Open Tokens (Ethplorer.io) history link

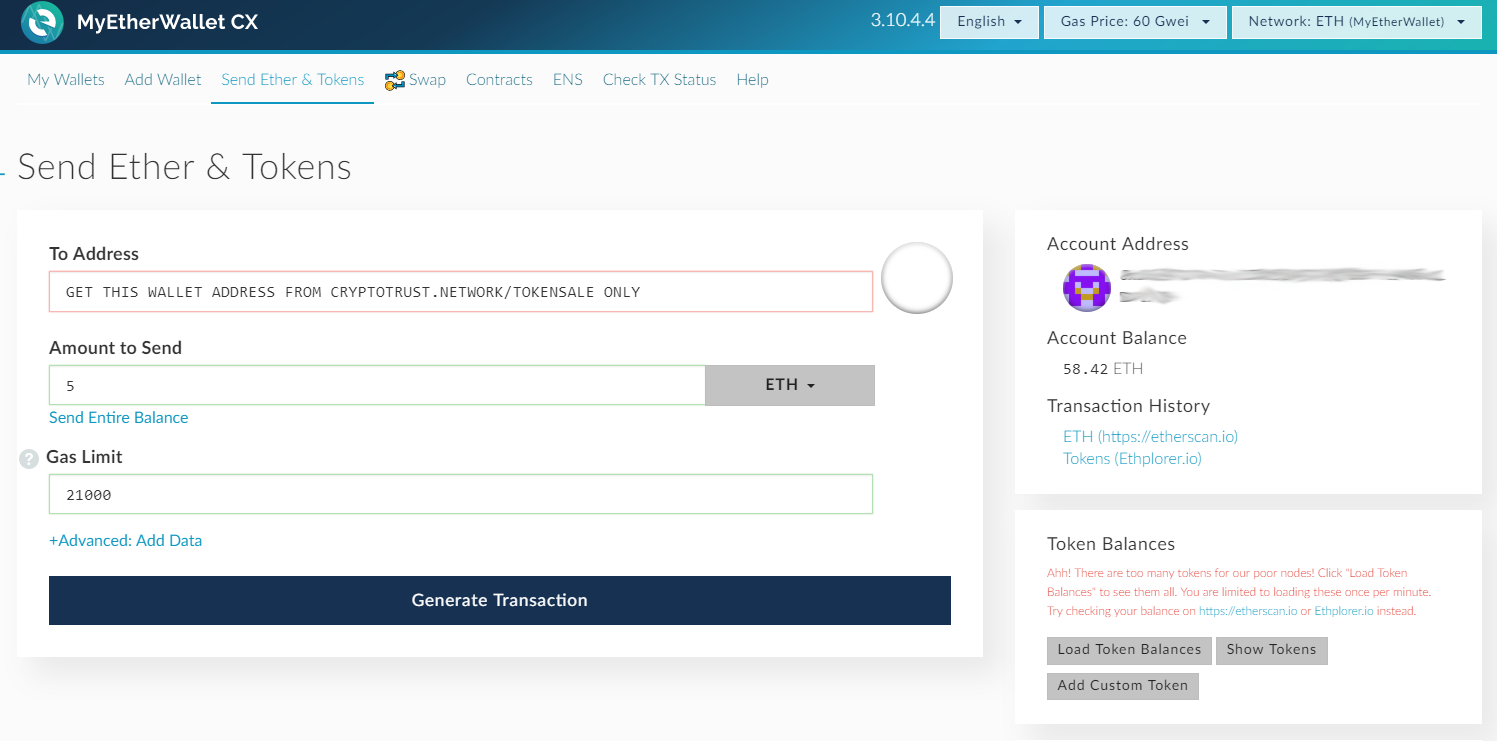pos(1132,458)
